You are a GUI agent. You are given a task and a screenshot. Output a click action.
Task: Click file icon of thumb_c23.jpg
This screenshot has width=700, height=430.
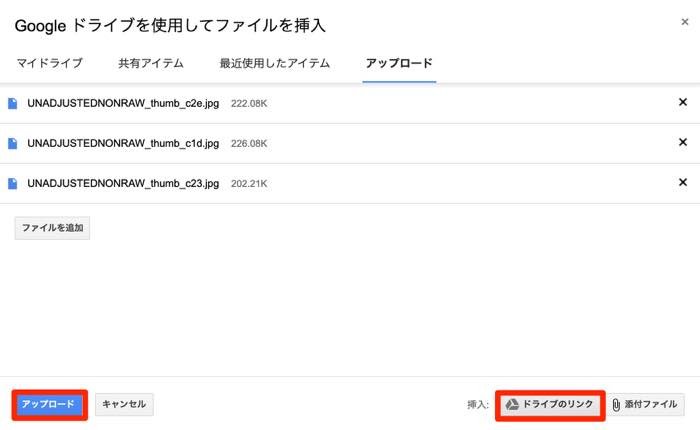click(12, 184)
